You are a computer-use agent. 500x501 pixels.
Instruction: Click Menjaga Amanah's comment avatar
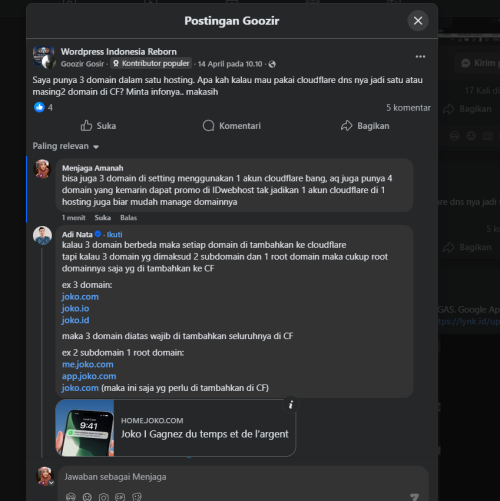pos(42,169)
